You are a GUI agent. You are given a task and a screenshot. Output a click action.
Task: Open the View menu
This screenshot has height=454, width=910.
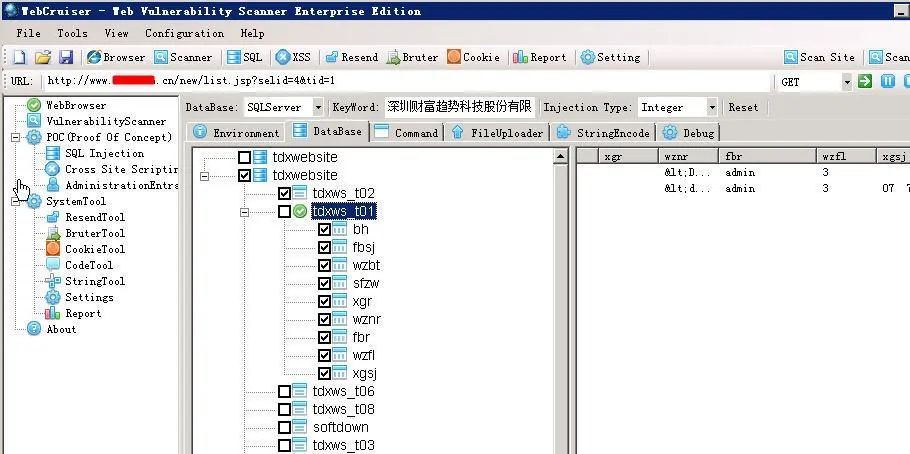tap(117, 33)
